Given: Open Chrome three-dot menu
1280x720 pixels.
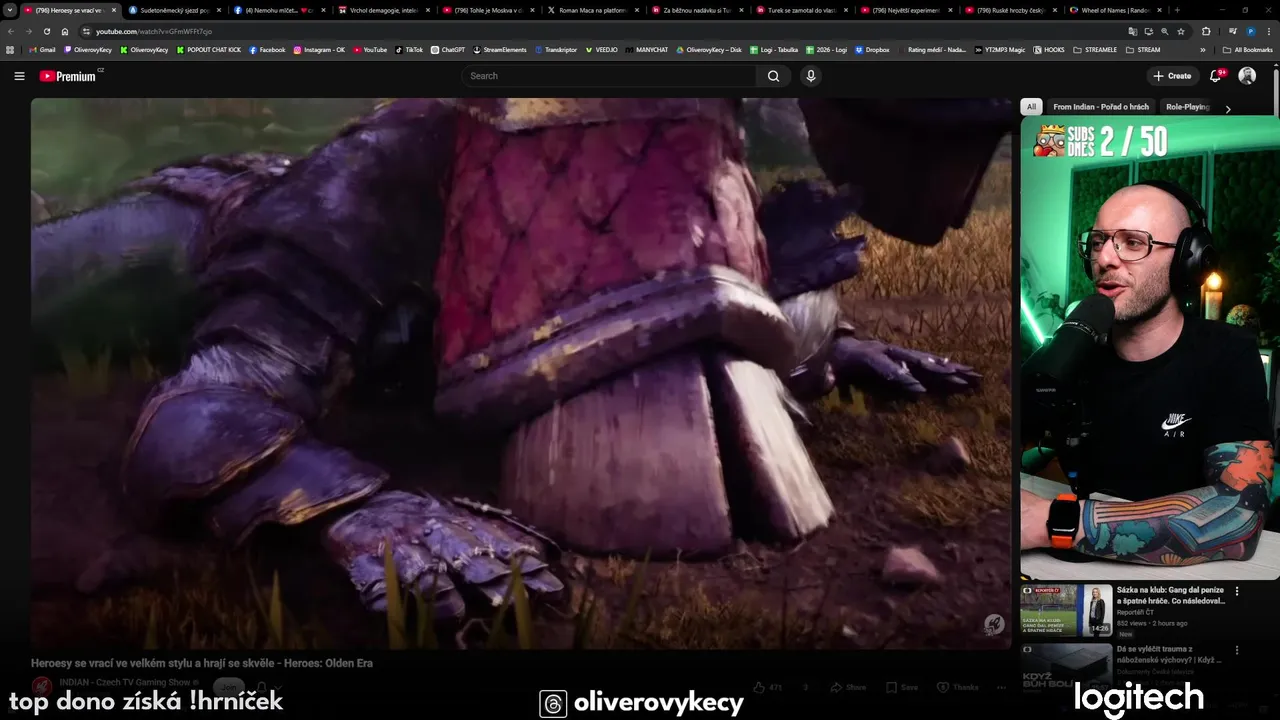Looking at the screenshot, I should (1269, 31).
